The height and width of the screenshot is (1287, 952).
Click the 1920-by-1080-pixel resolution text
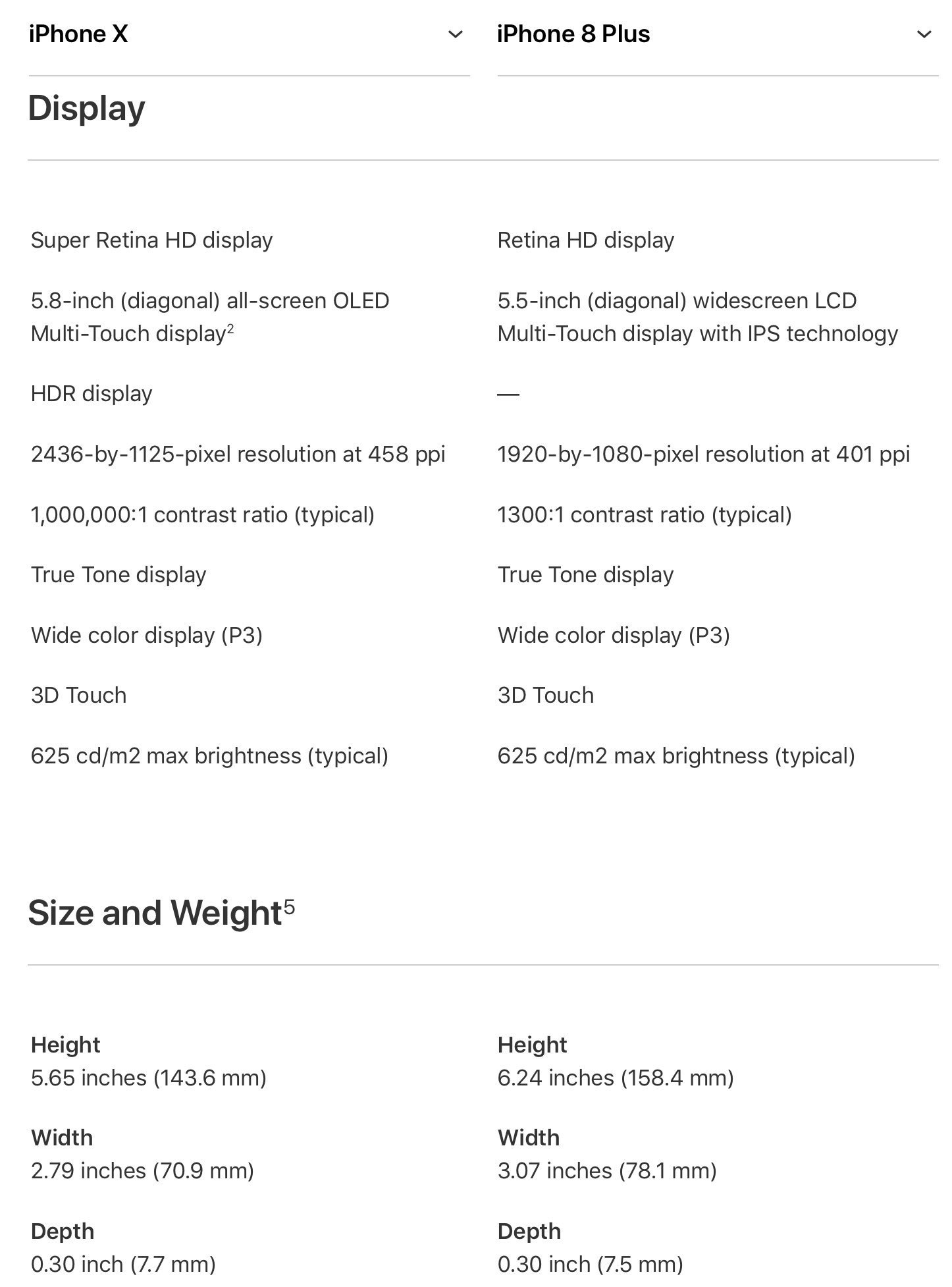tap(703, 454)
